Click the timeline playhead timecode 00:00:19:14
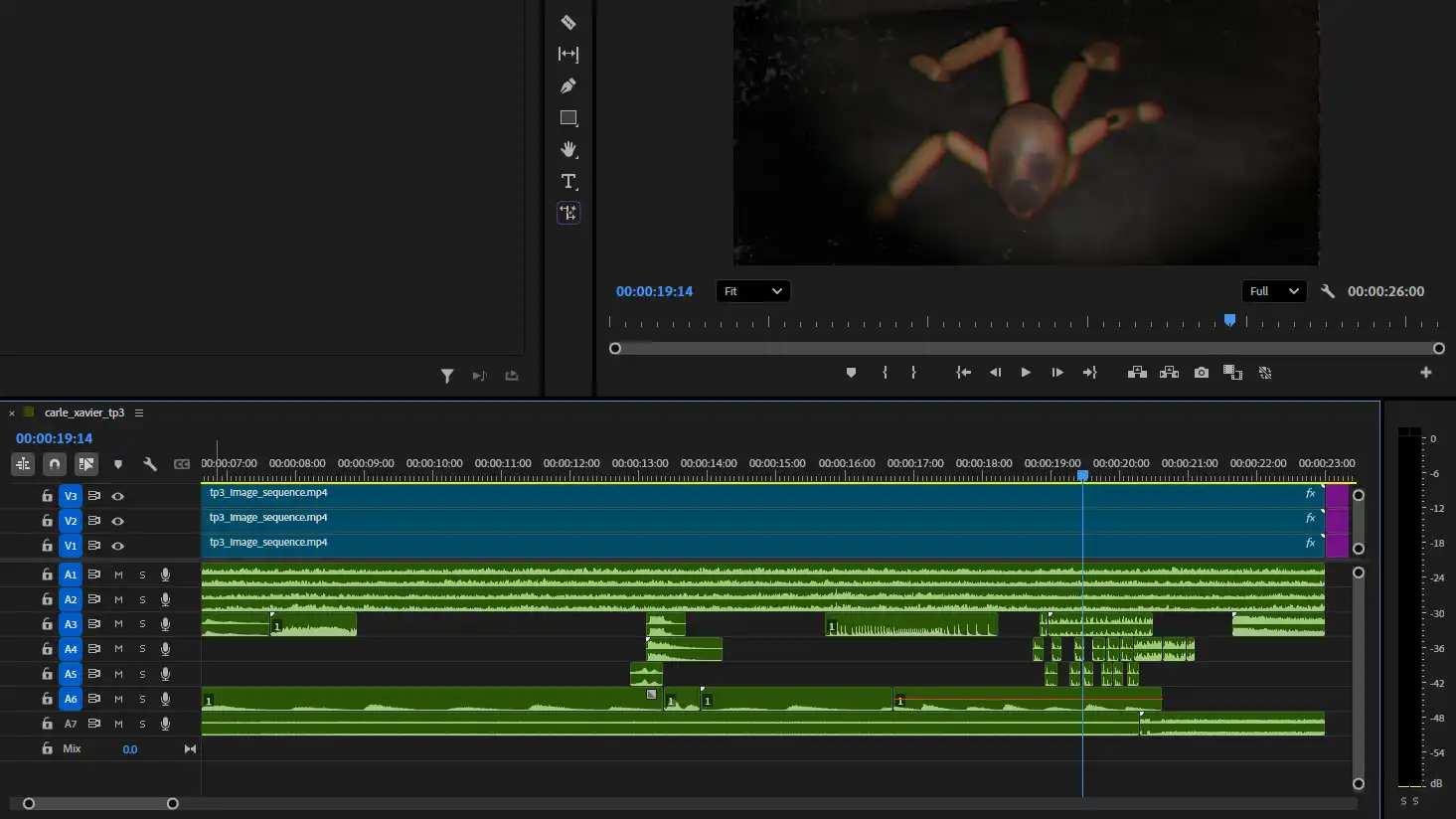The width and height of the screenshot is (1456, 819). 55,438
